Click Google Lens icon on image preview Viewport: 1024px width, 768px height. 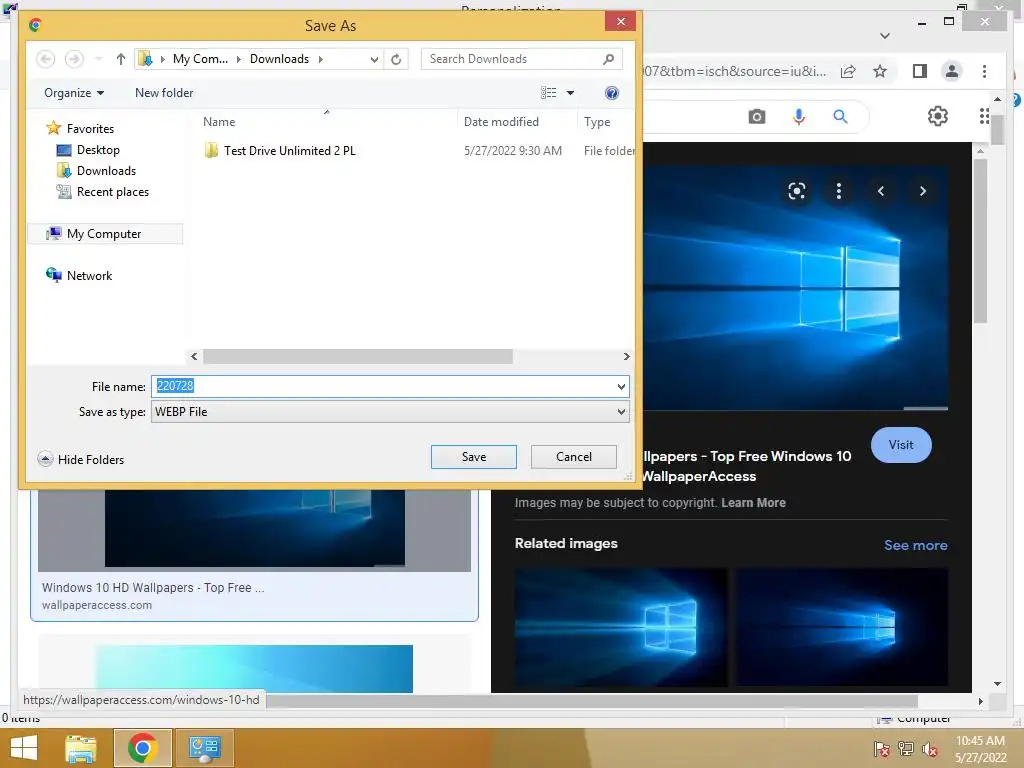[x=797, y=191]
